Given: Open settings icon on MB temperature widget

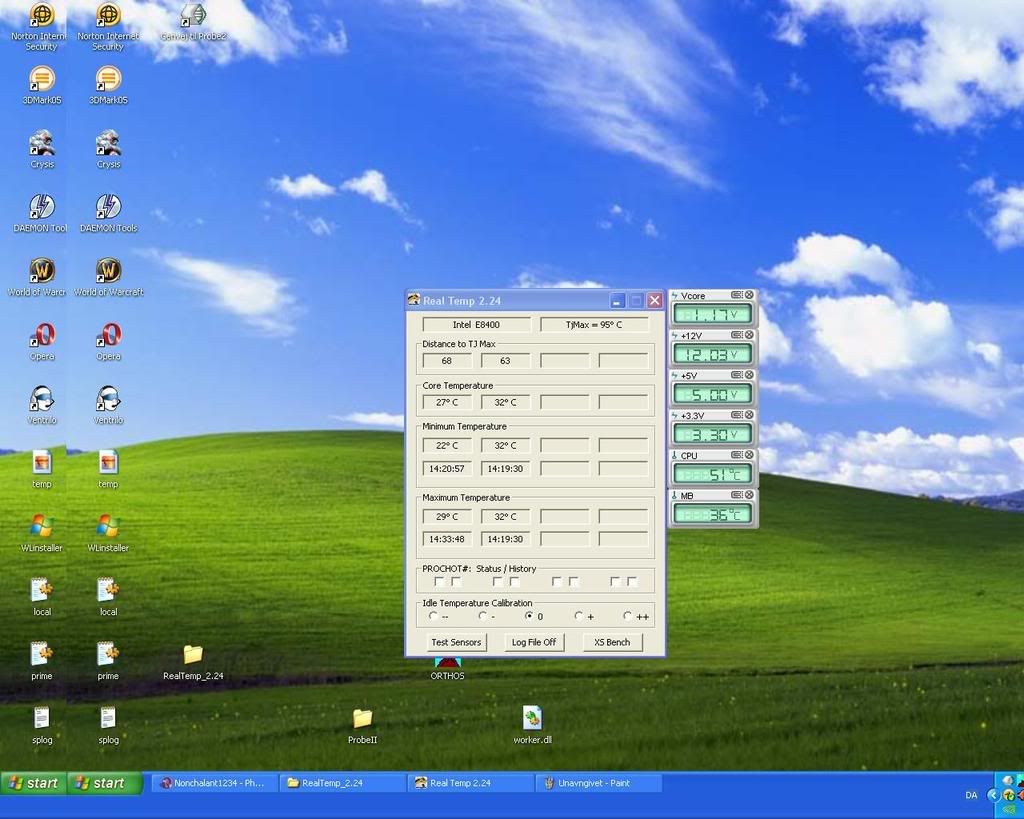Looking at the screenshot, I should pos(736,495).
